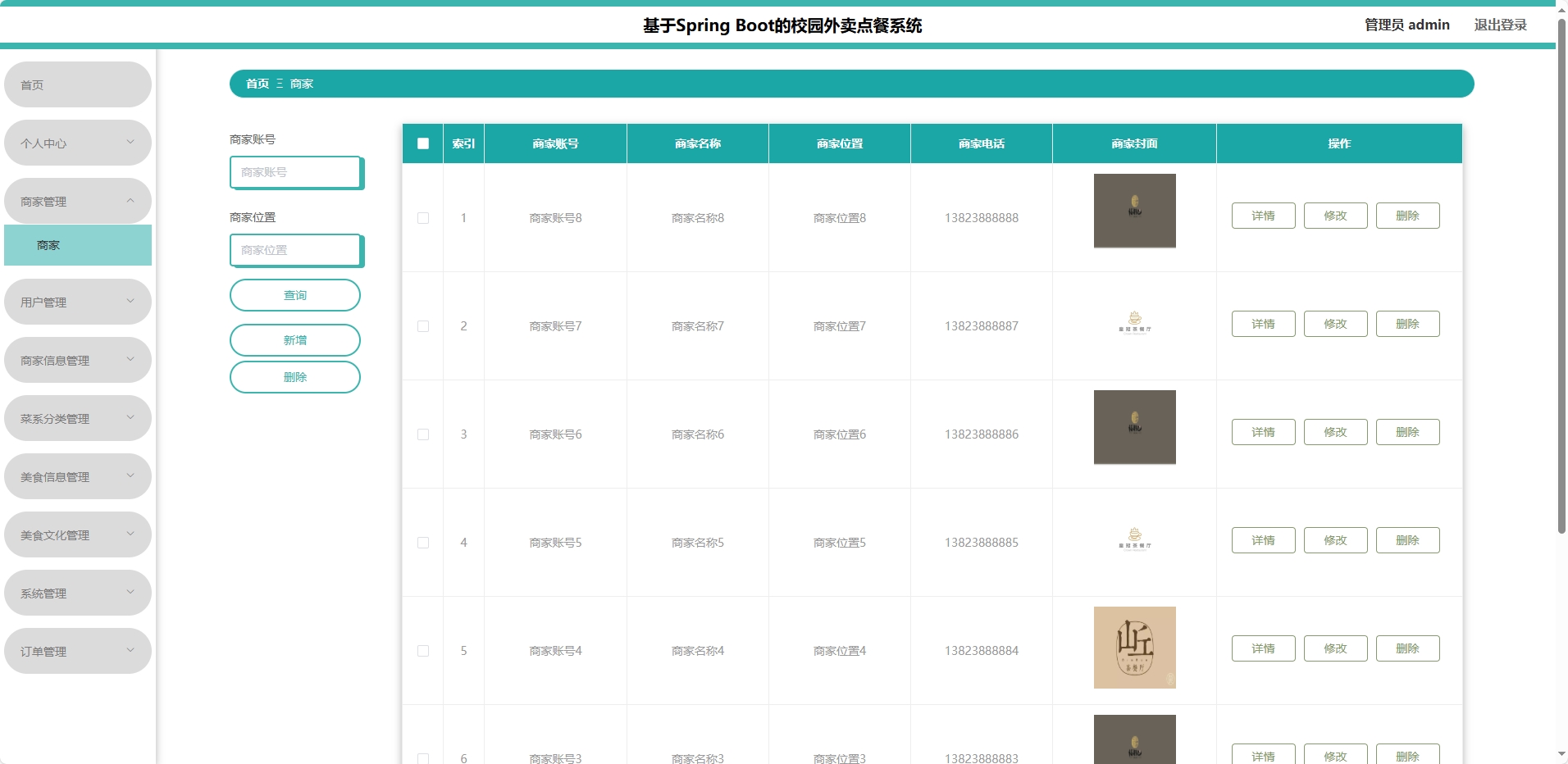The height and width of the screenshot is (764, 1568).
Task: Focus the 商家账号 search input
Action: click(295, 172)
